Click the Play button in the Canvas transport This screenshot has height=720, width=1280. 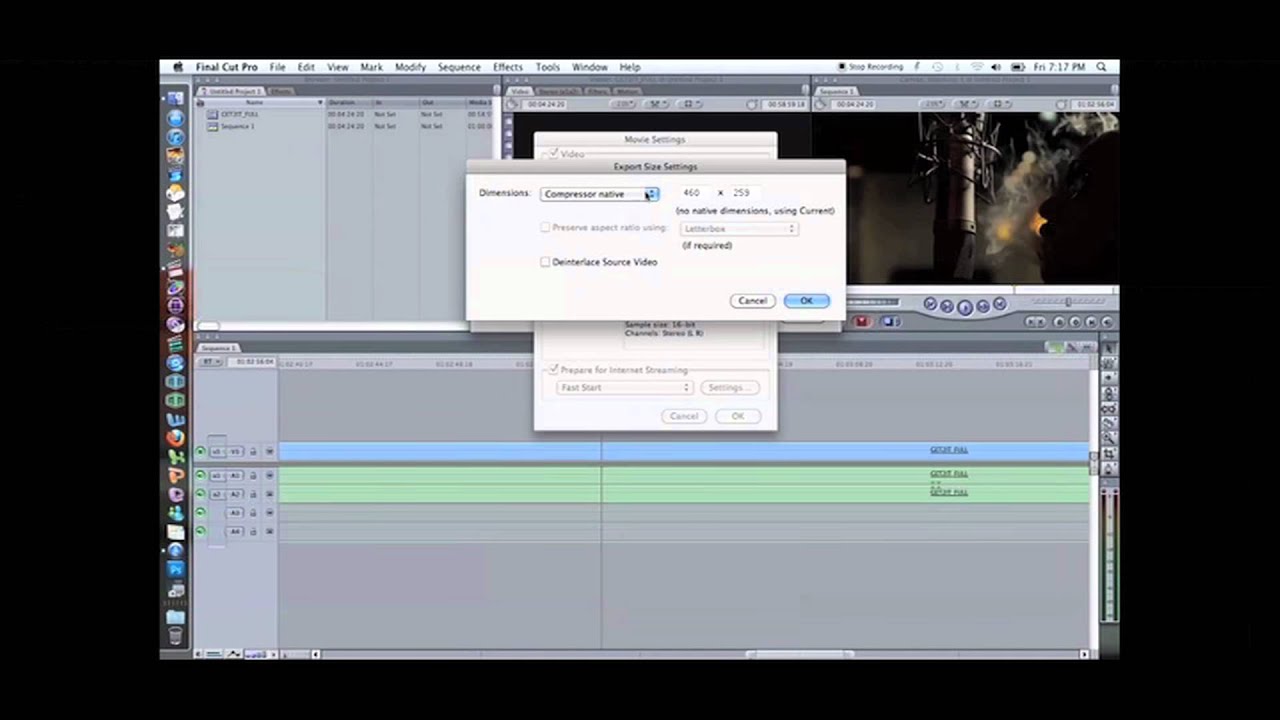(965, 306)
